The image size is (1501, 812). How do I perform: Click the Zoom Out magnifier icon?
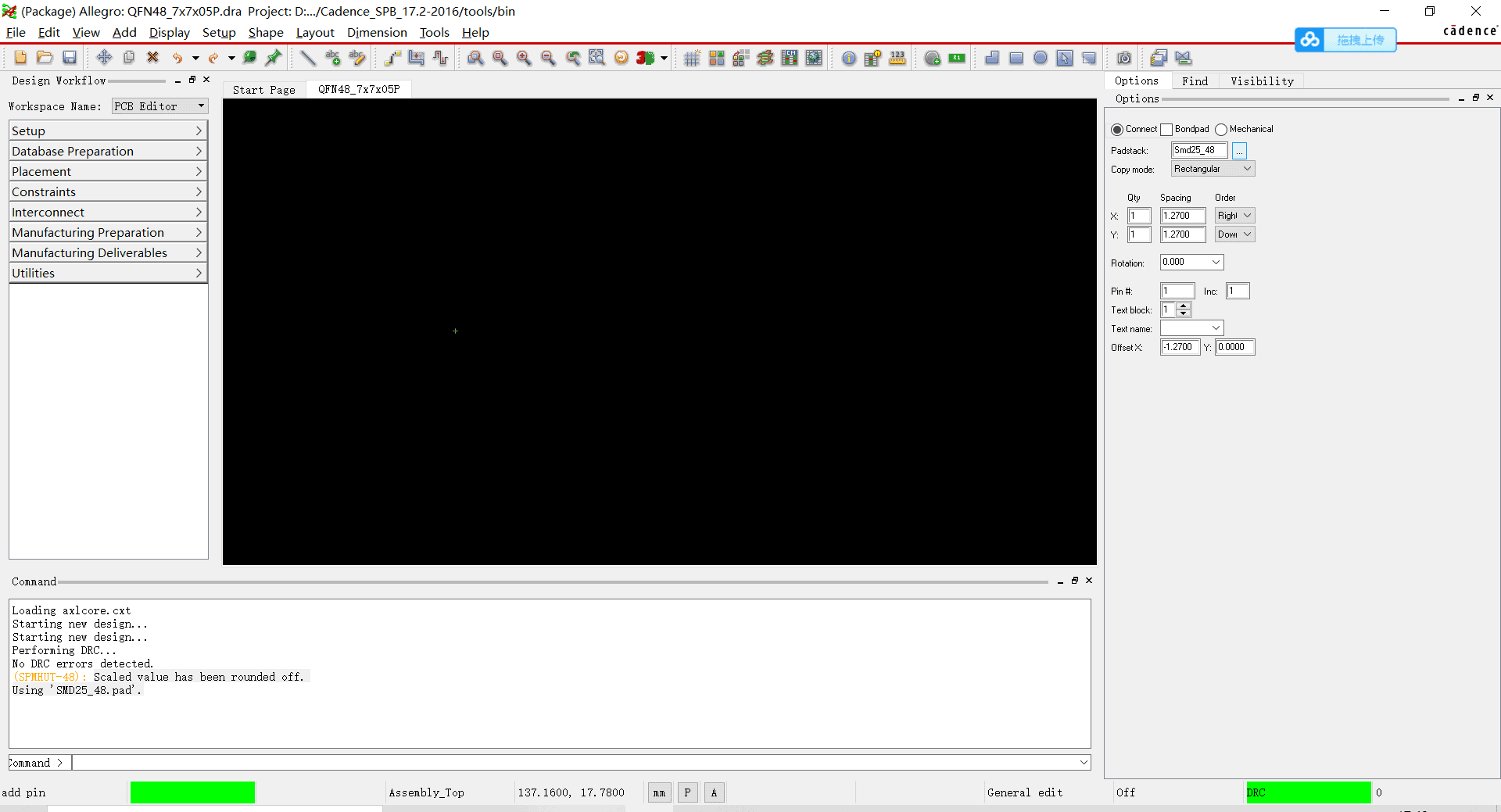pos(548,58)
